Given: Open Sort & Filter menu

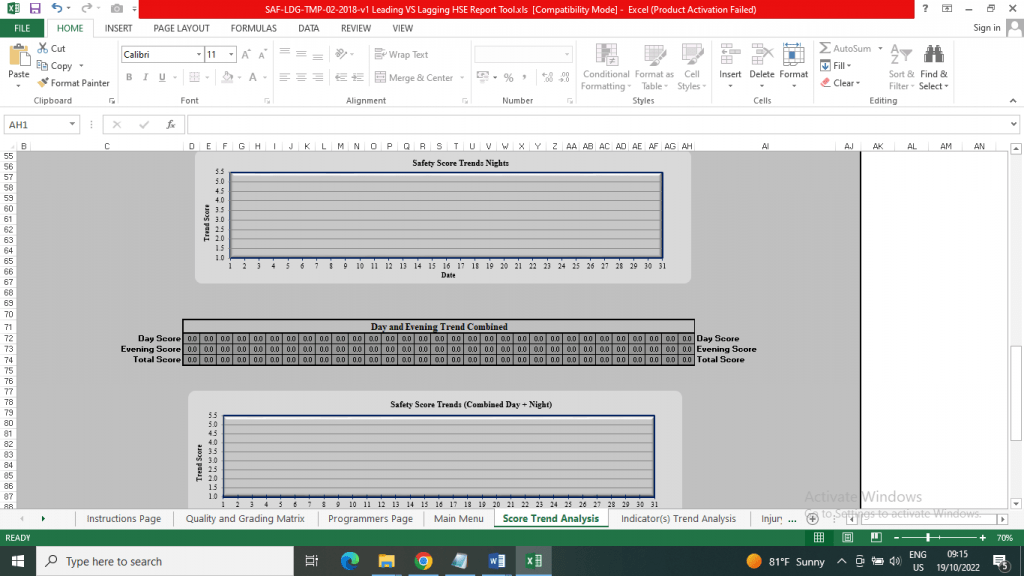Looking at the screenshot, I should [901, 68].
